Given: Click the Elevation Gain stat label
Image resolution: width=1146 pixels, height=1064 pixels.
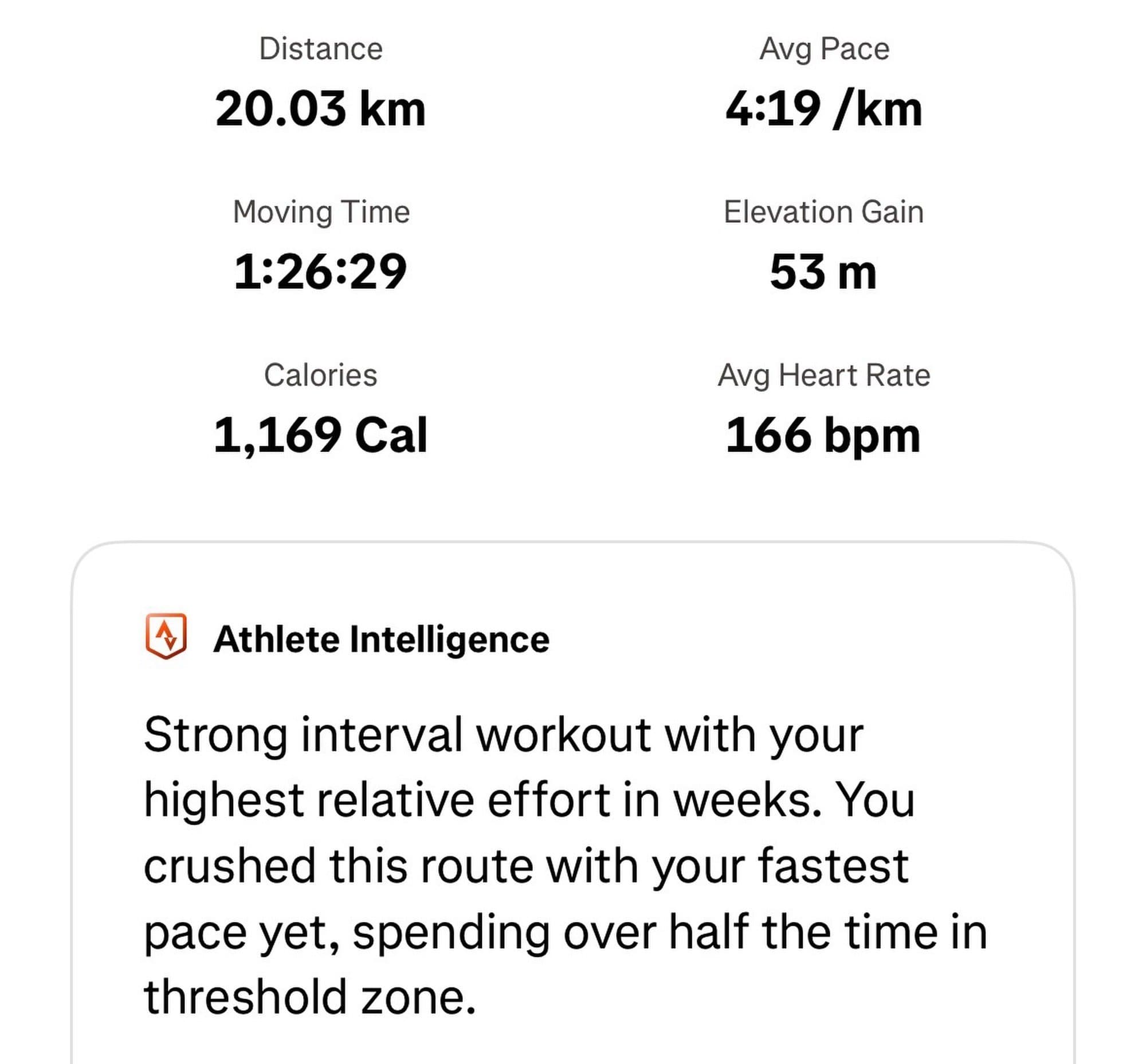Looking at the screenshot, I should tap(823, 212).
